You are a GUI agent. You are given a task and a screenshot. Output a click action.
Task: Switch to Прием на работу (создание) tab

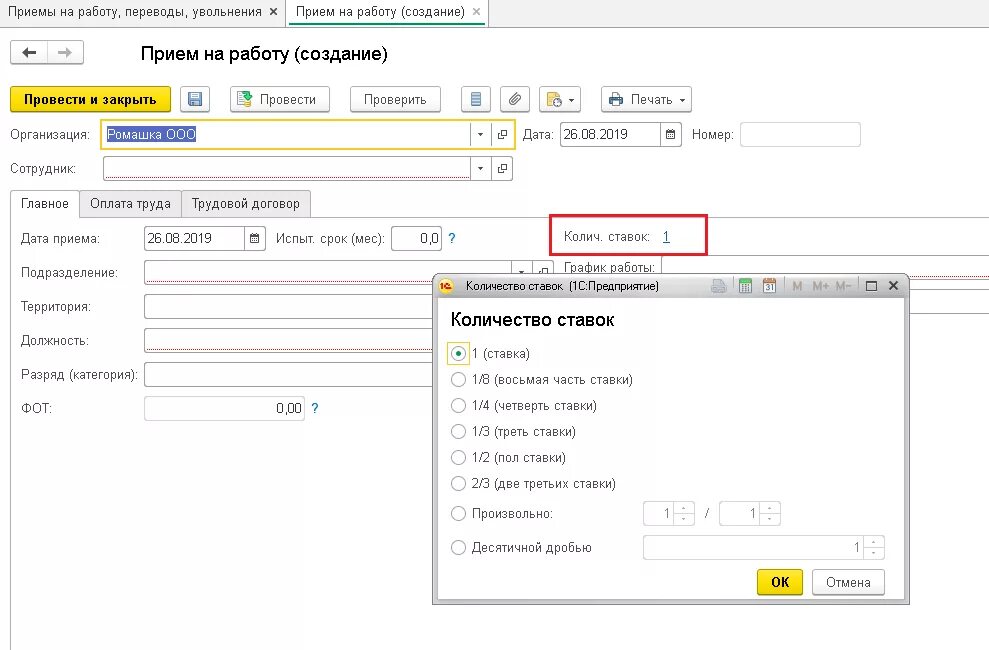click(380, 12)
